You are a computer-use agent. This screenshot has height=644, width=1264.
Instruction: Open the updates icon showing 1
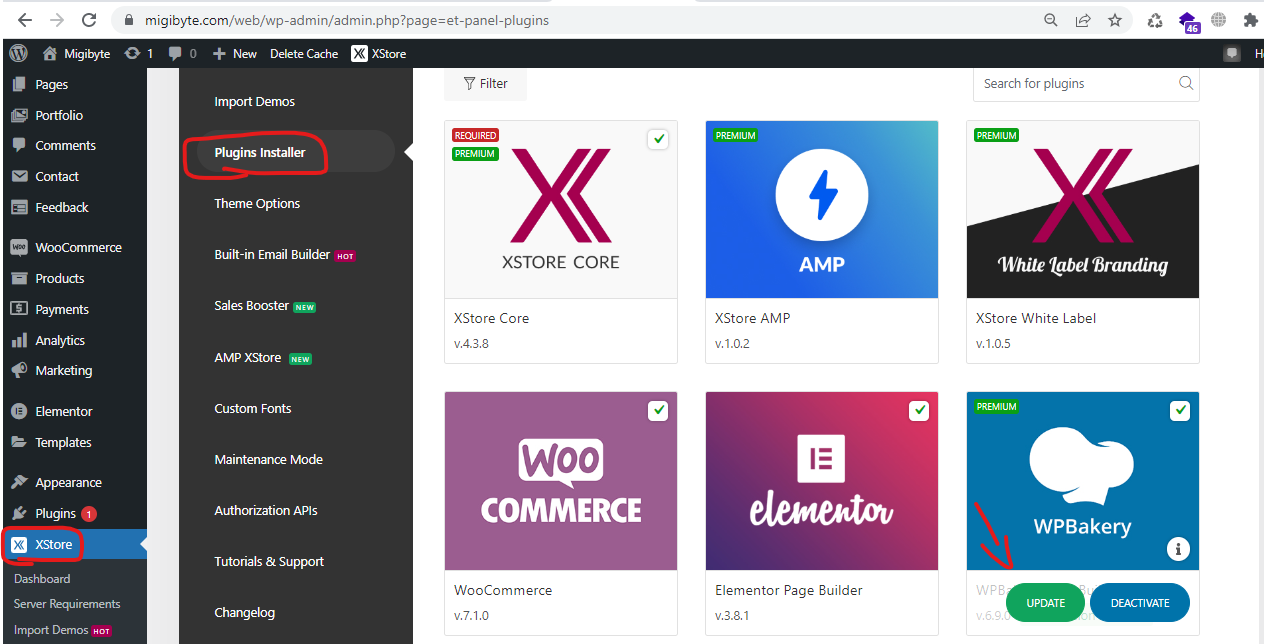click(x=138, y=53)
